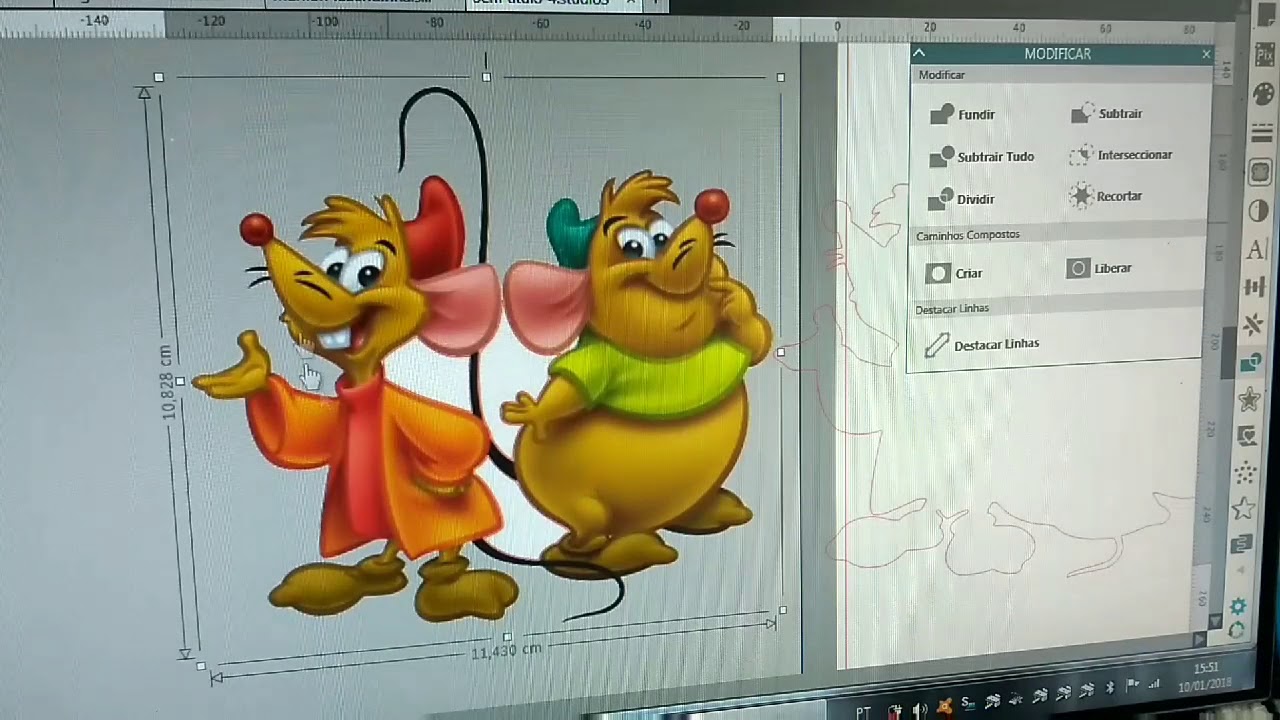Select Subtrair Tudo in the Modificar panel

[981, 156]
